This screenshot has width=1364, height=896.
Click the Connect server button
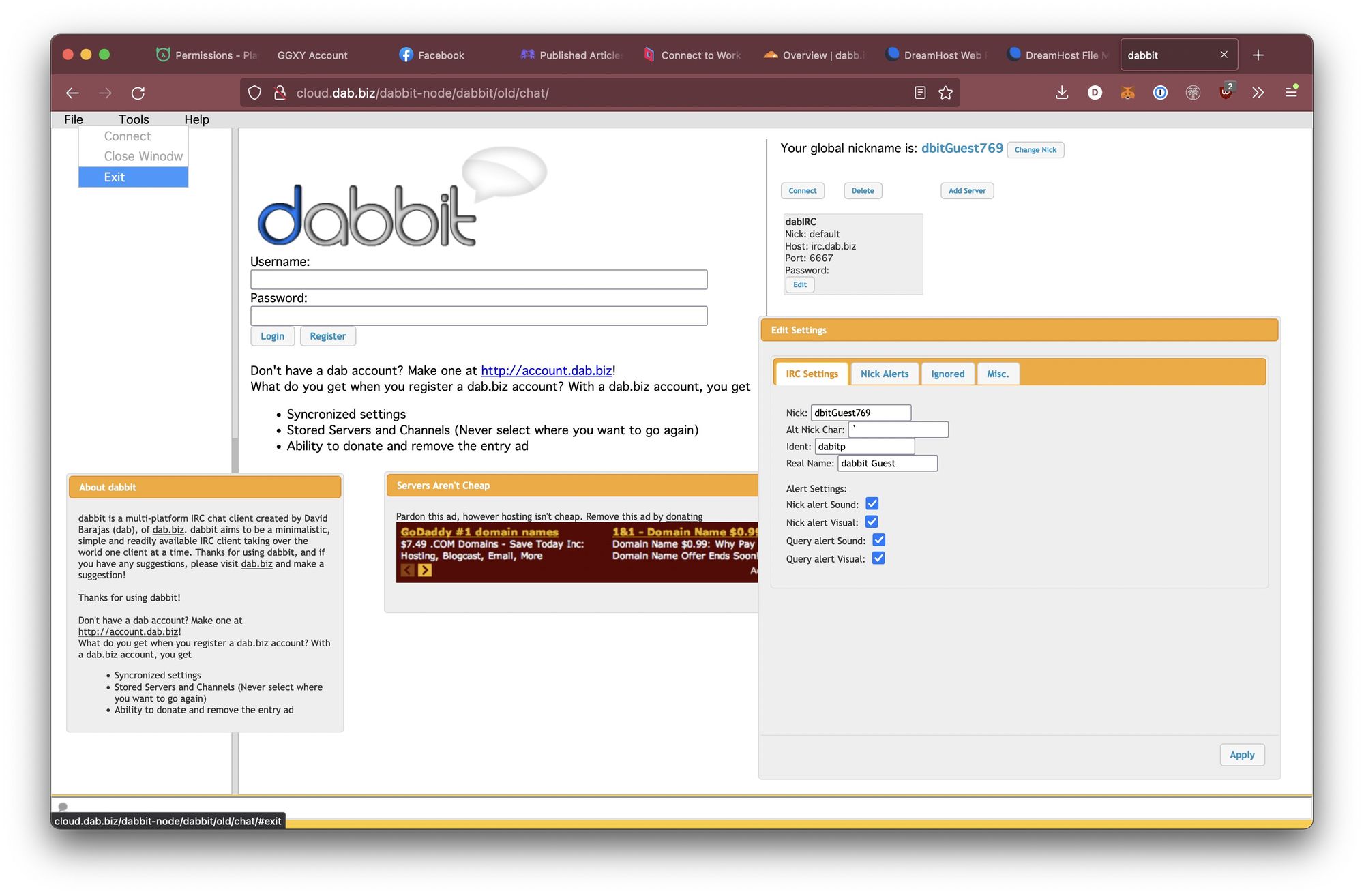pos(802,191)
